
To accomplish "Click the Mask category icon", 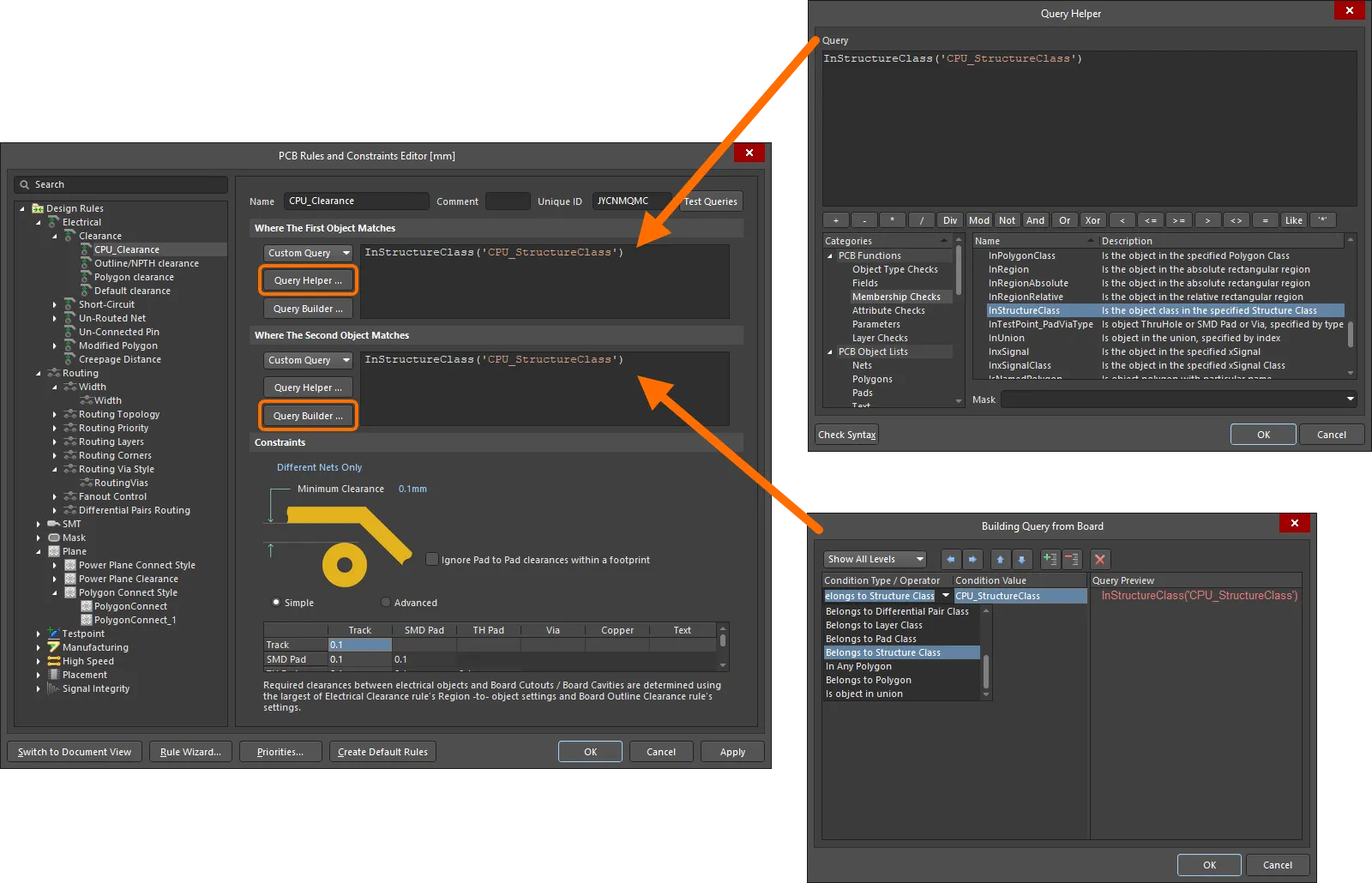I will point(54,538).
